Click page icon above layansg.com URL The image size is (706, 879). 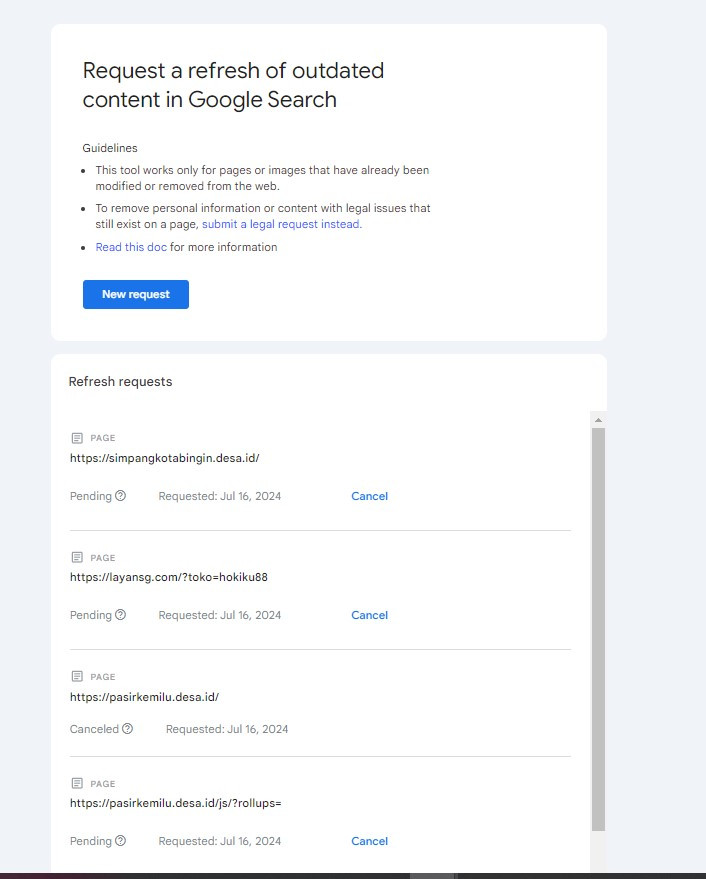(x=77, y=558)
